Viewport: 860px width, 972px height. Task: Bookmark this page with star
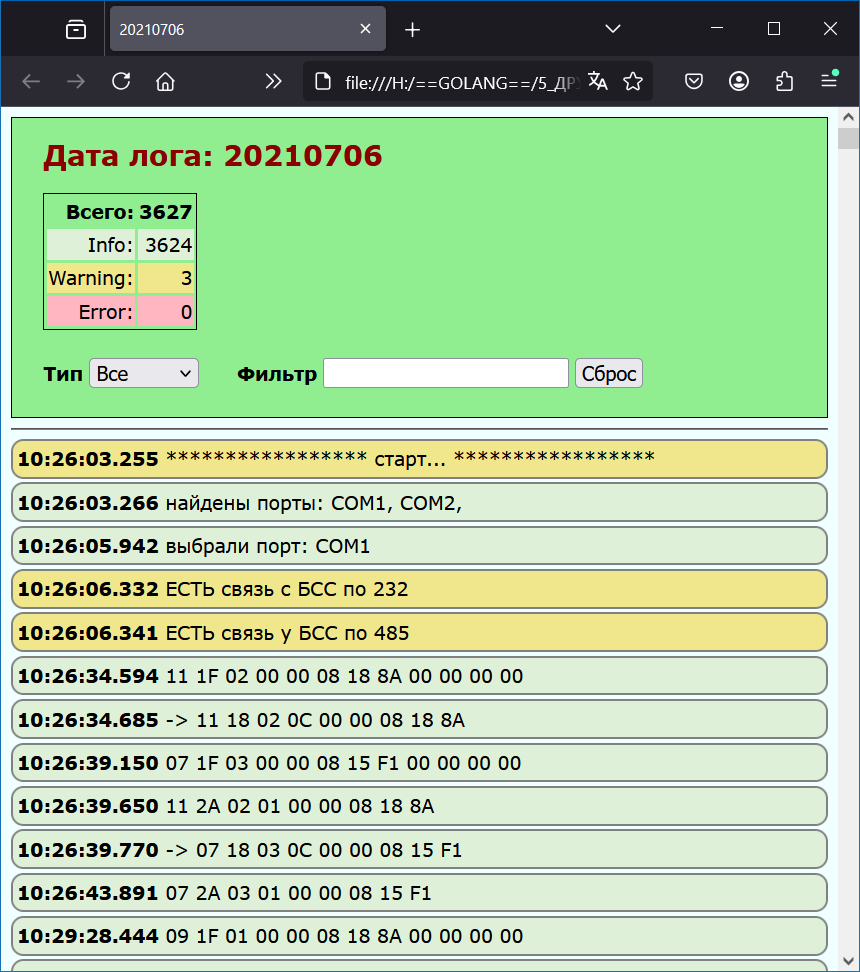[633, 81]
